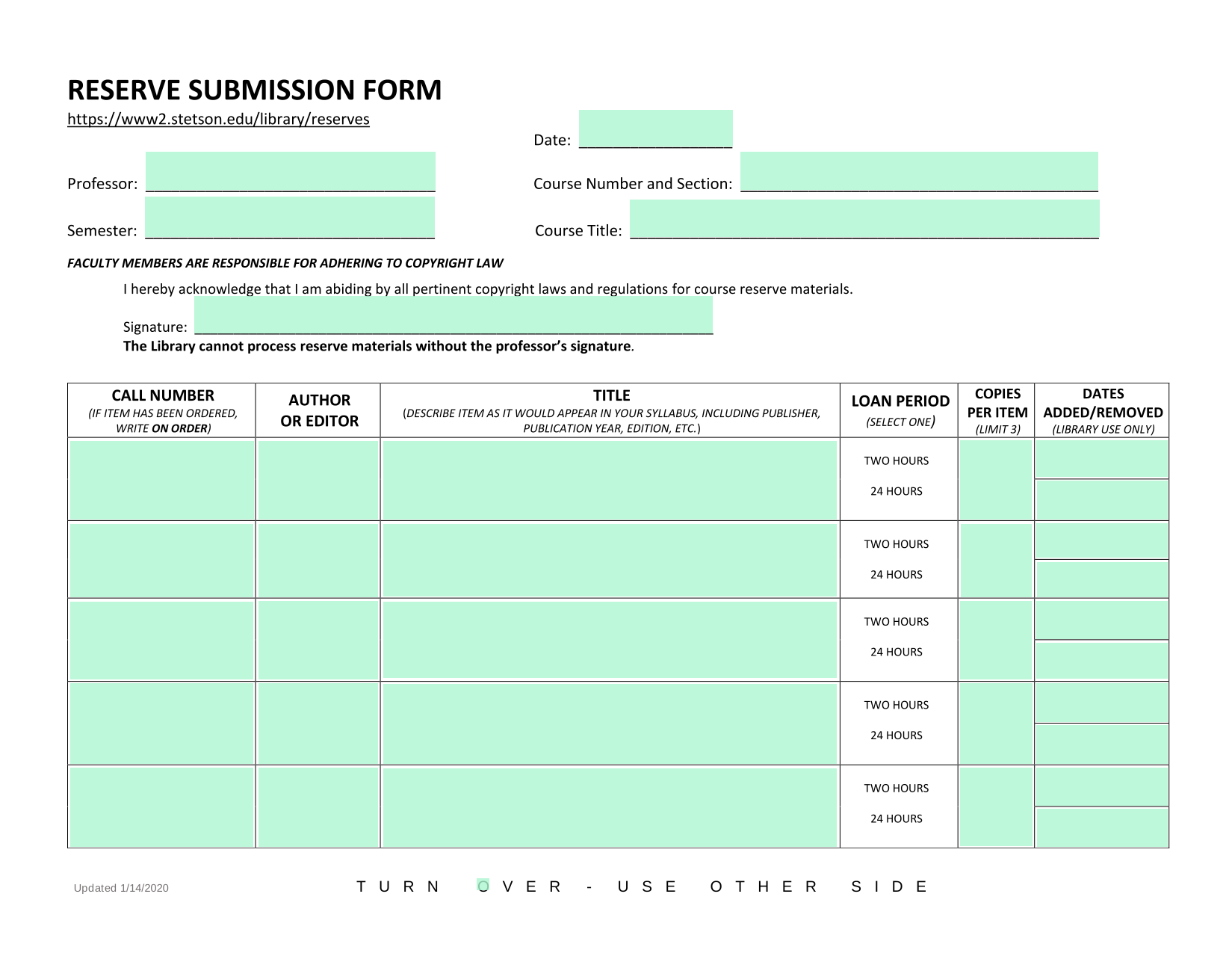Select 24 HOURS loan period in third row

point(897,653)
